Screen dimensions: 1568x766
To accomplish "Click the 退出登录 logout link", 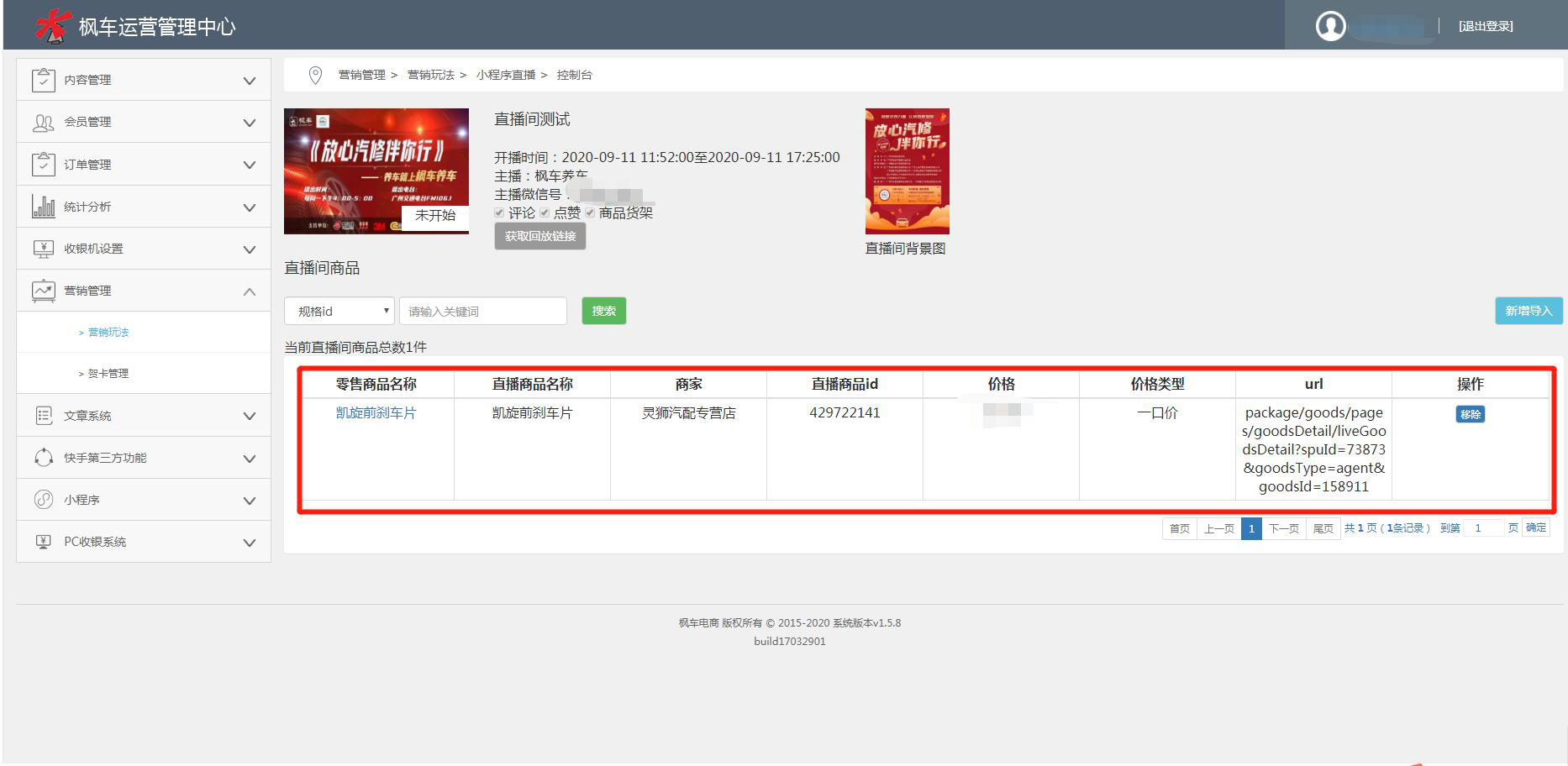I will click(x=1486, y=26).
